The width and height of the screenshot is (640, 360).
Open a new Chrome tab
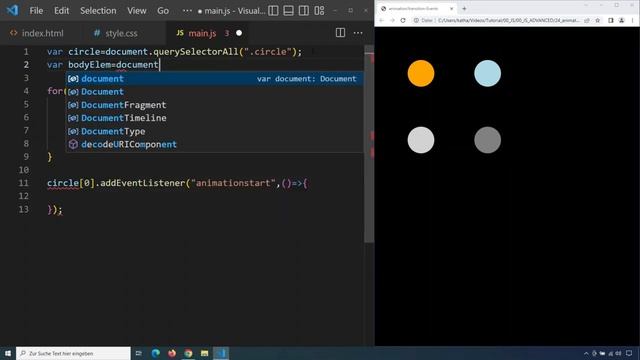(464, 9)
